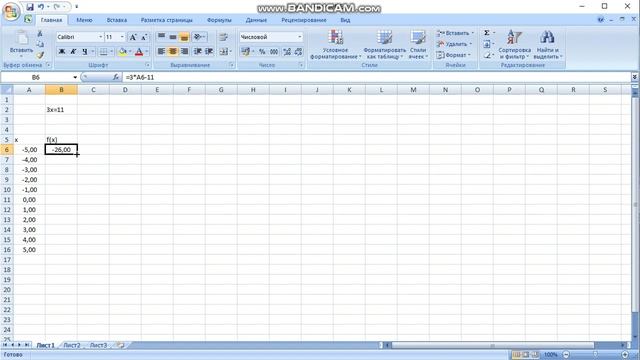Apply thousands separator 000 style

click(x=274, y=51)
